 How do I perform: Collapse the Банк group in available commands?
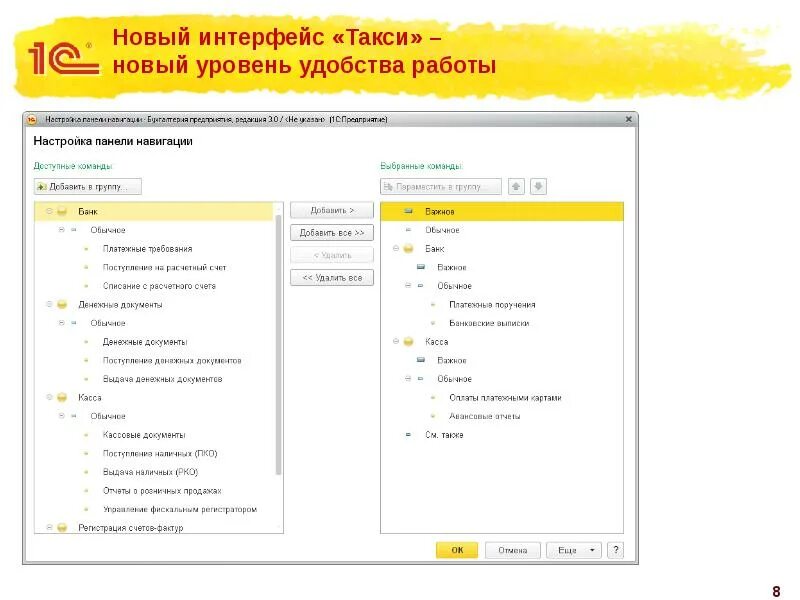pos(49,211)
